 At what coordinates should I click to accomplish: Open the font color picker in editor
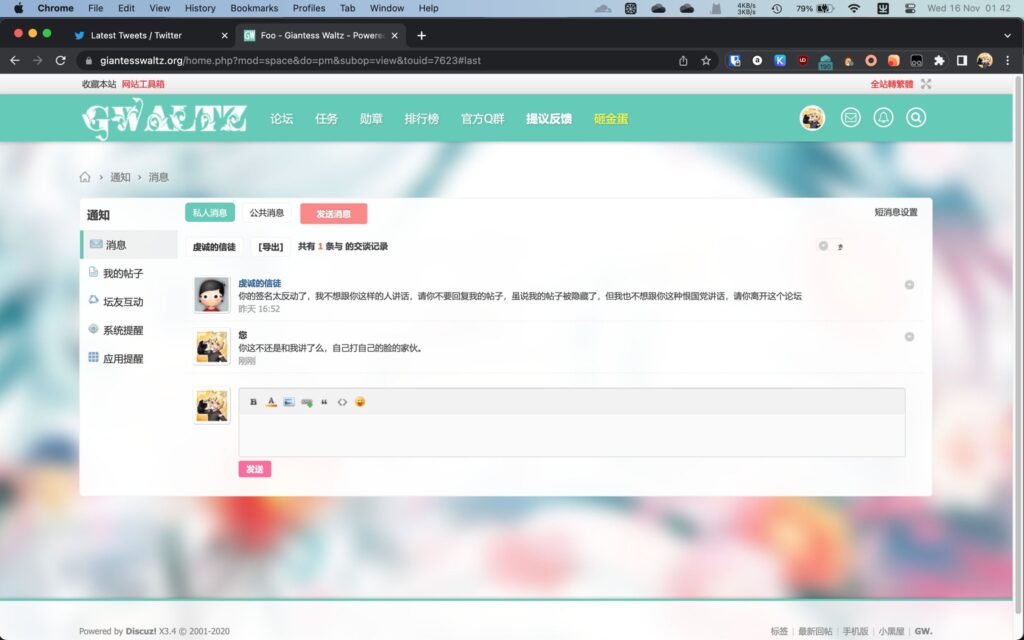(x=271, y=402)
